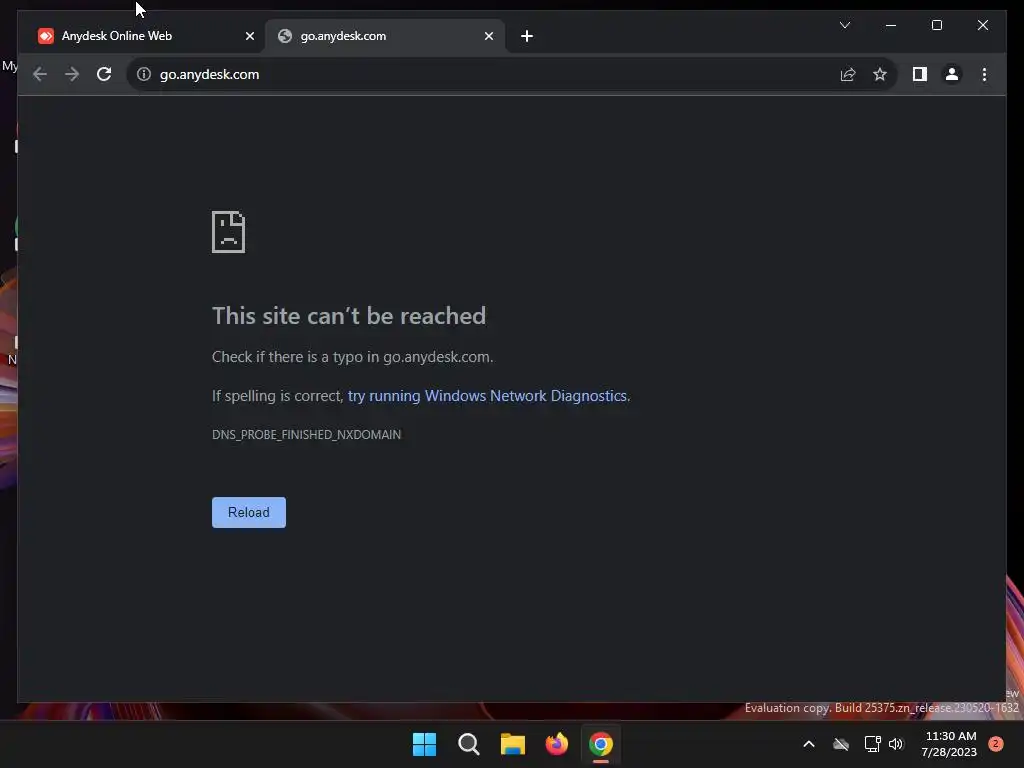This screenshot has height=768, width=1024.
Task: Open Chrome's three-dot menu
Action: [984, 74]
